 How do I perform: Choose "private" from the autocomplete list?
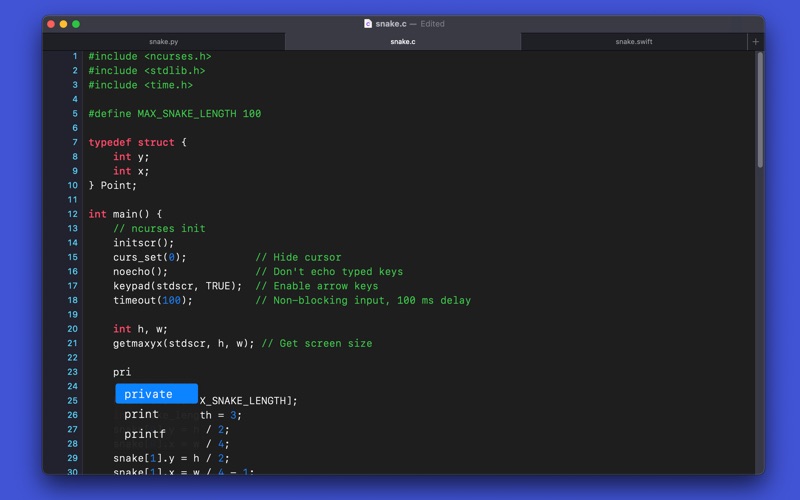coord(149,394)
